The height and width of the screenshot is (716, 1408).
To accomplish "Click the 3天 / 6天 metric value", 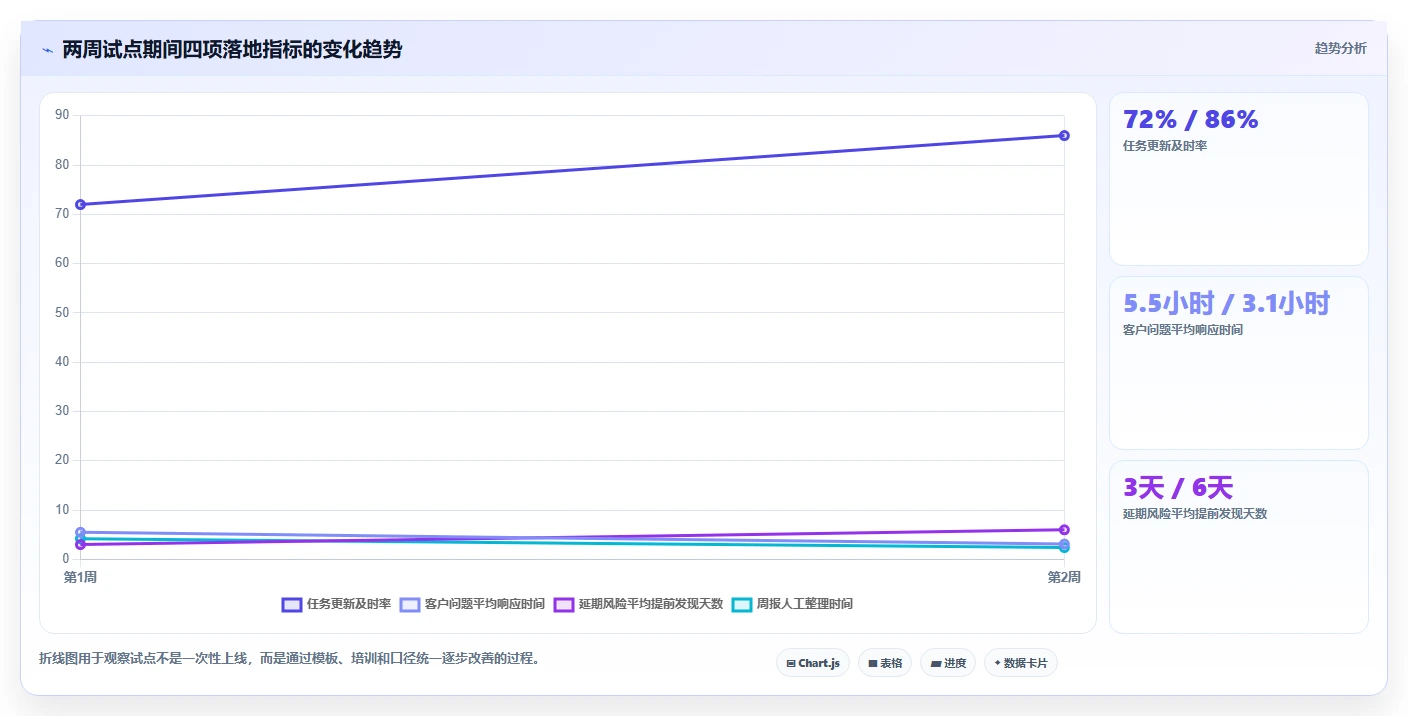I will pos(1178,488).
